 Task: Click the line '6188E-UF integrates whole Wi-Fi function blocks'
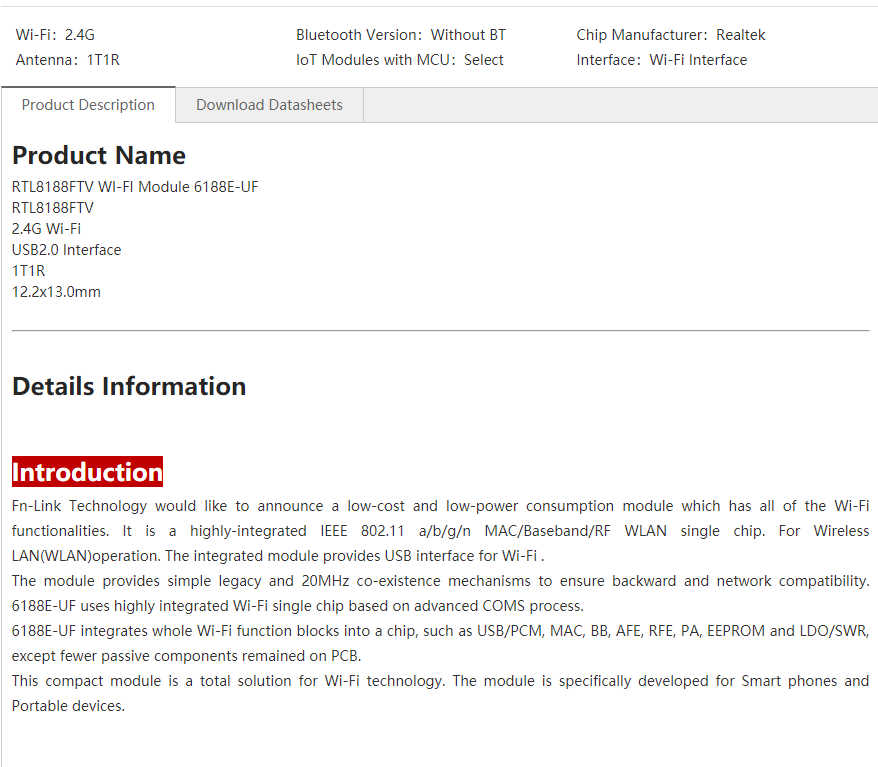[x=440, y=631]
